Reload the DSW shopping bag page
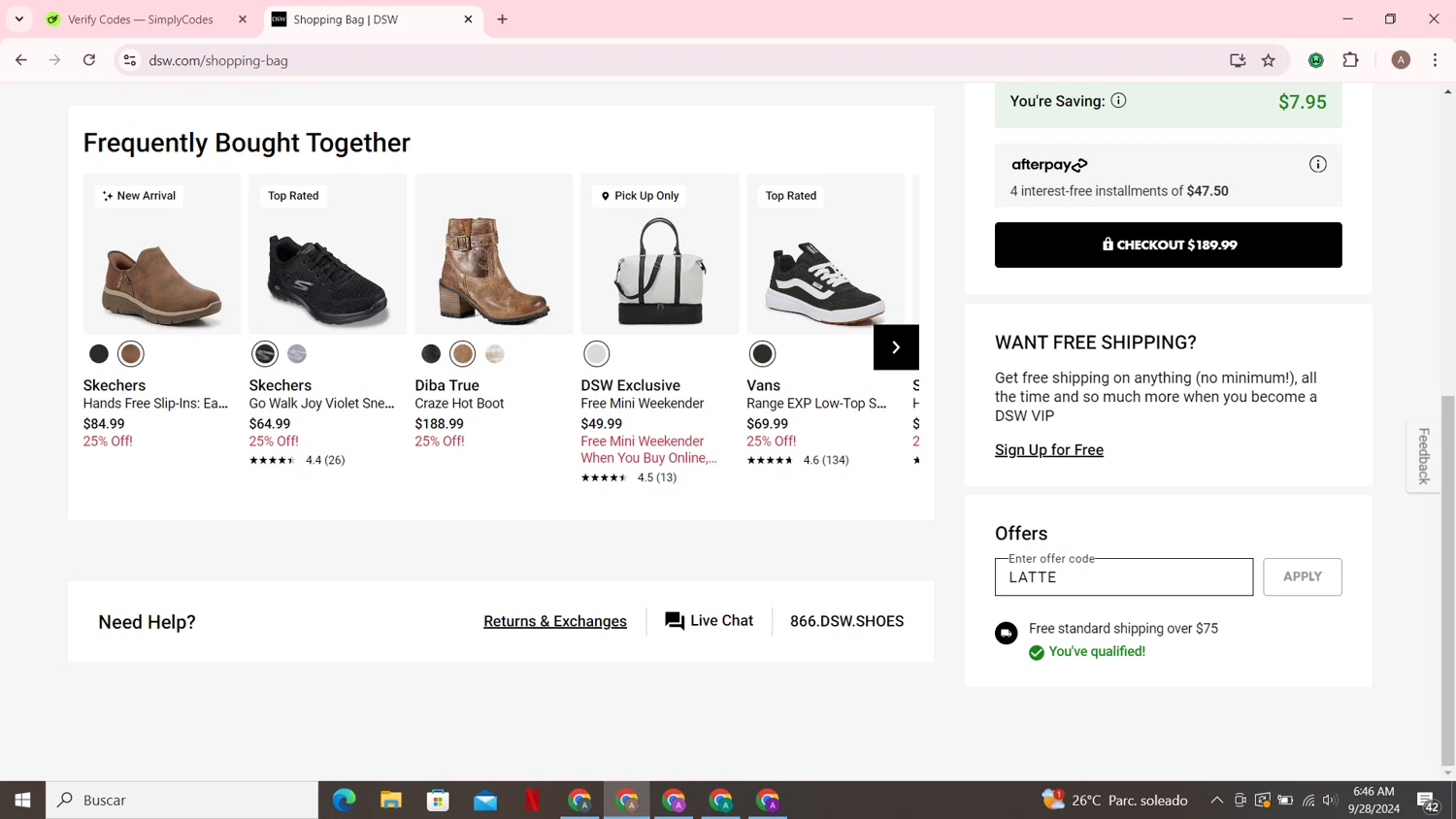This screenshot has height=819, width=1456. [89, 60]
